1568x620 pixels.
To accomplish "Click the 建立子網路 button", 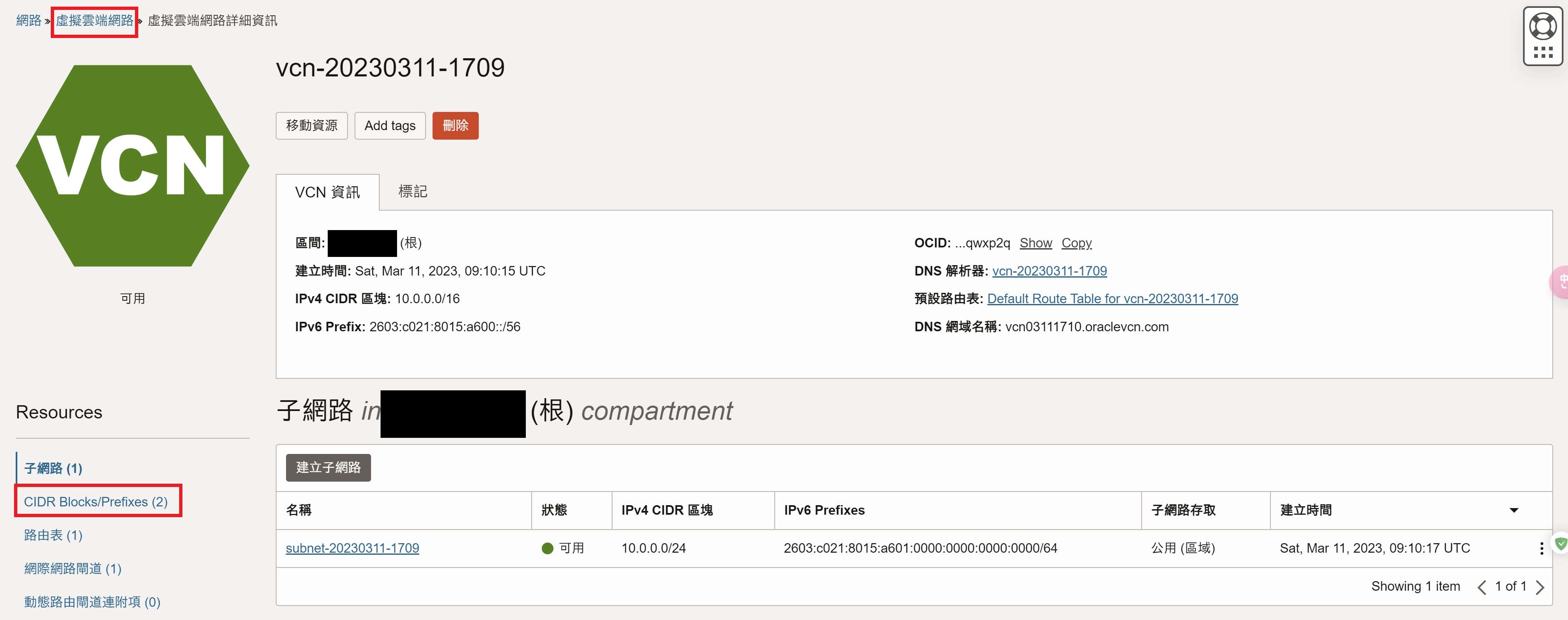I will 328,468.
